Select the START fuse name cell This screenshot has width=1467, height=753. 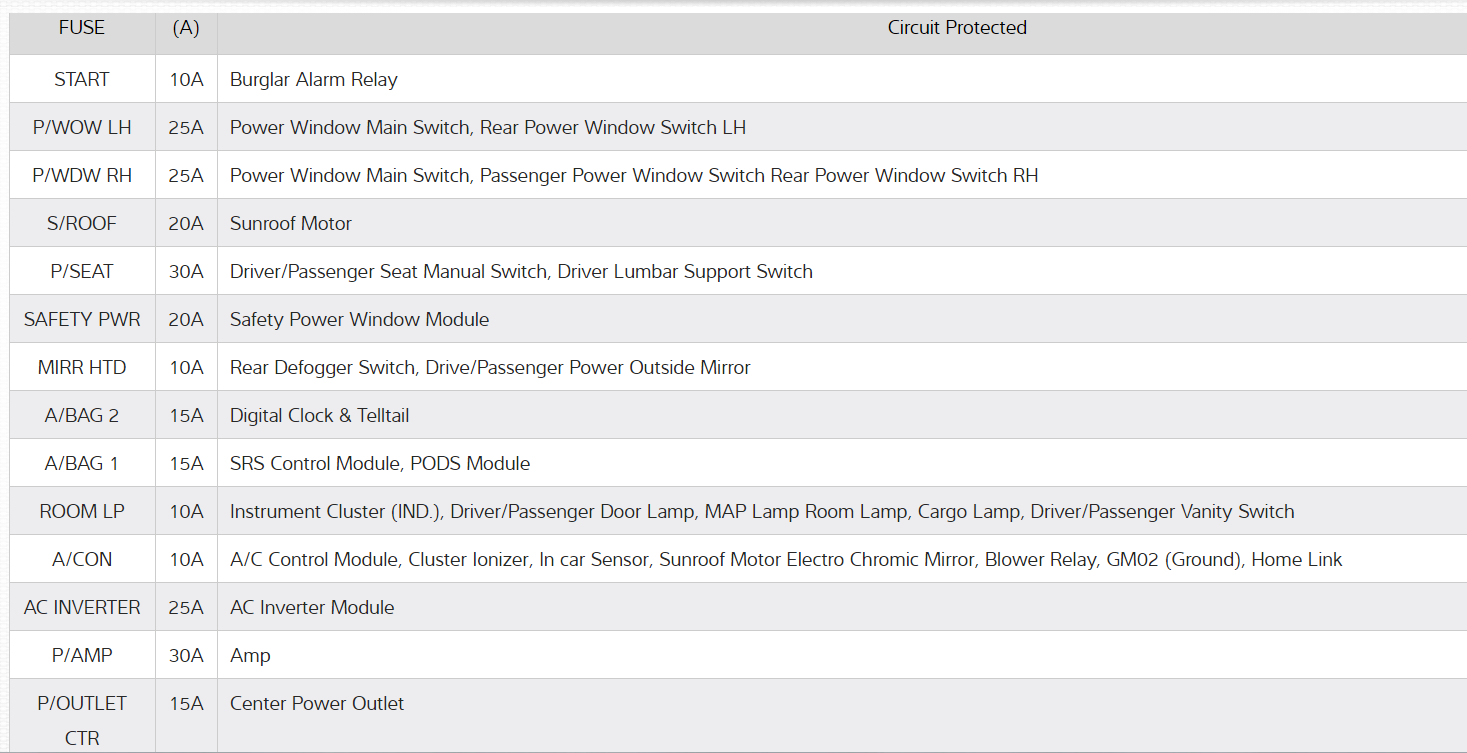[x=82, y=80]
